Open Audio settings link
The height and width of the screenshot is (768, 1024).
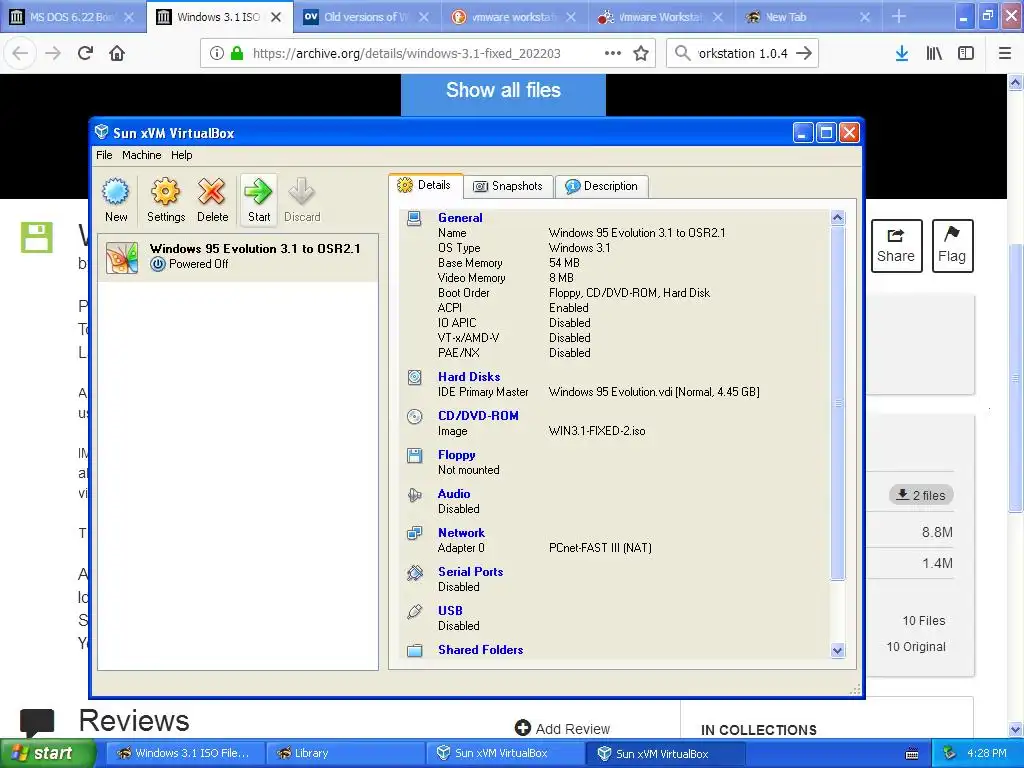[x=454, y=494]
